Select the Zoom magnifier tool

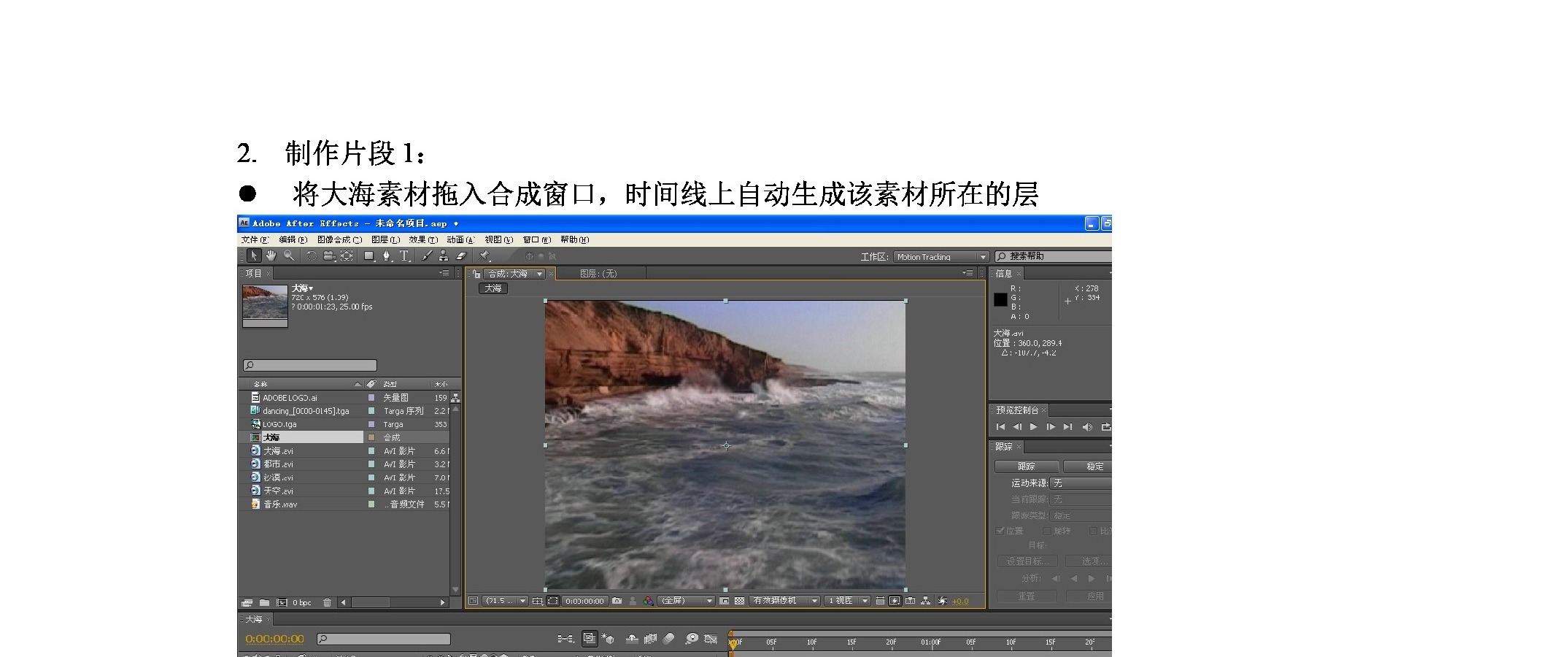[x=289, y=255]
